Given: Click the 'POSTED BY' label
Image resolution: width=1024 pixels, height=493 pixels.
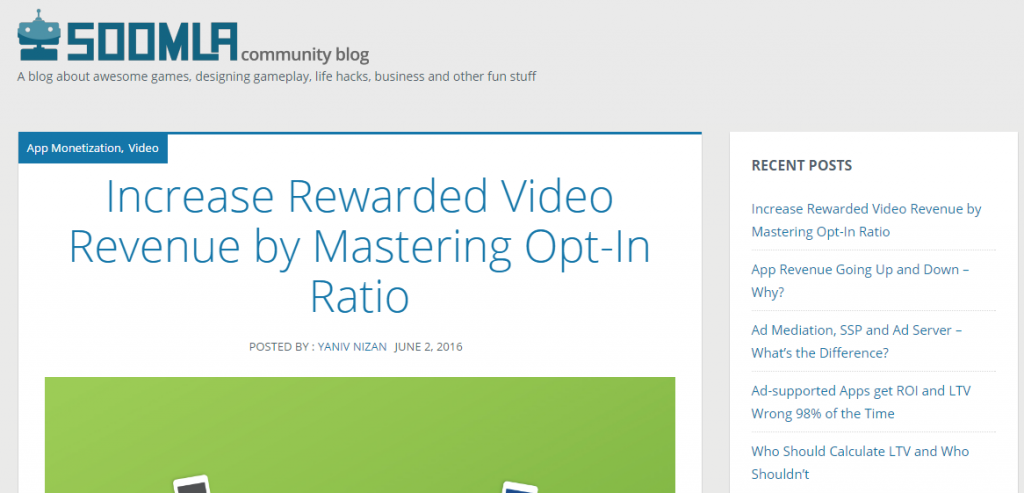Looking at the screenshot, I should pos(281,347).
